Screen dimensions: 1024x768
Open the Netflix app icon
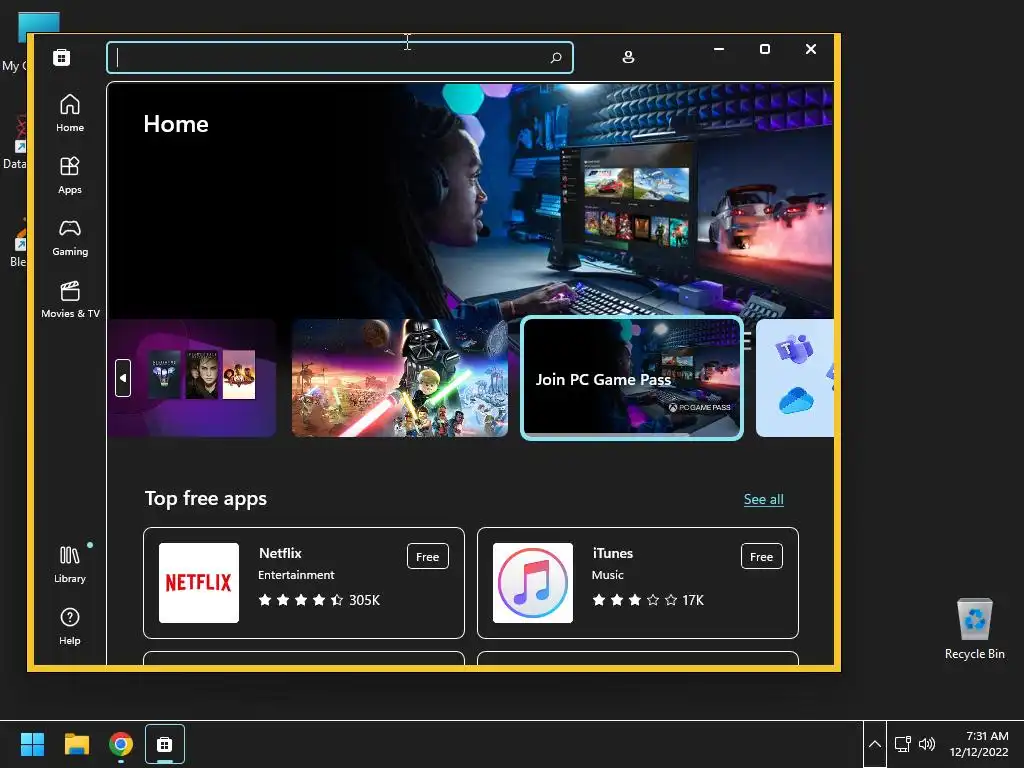pos(199,583)
